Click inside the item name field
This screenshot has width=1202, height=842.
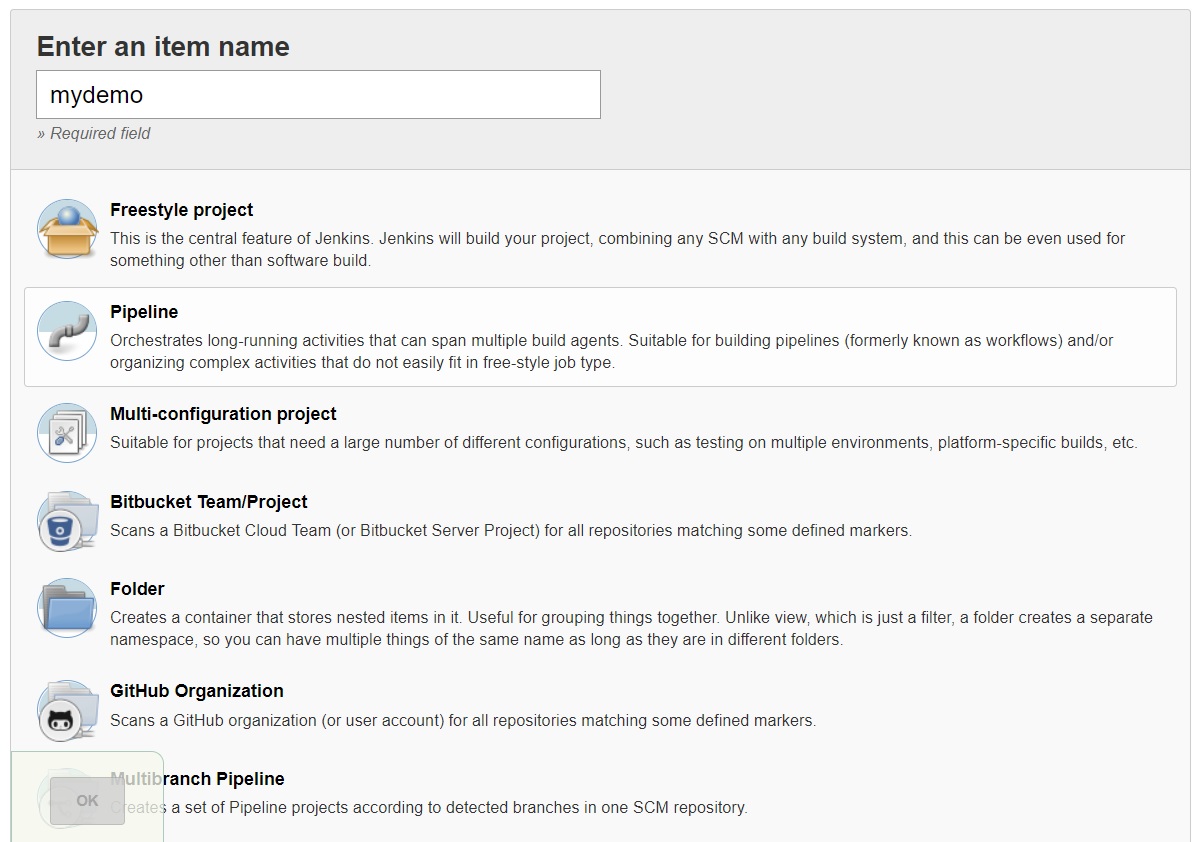pyautogui.click(x=318, y=95)
